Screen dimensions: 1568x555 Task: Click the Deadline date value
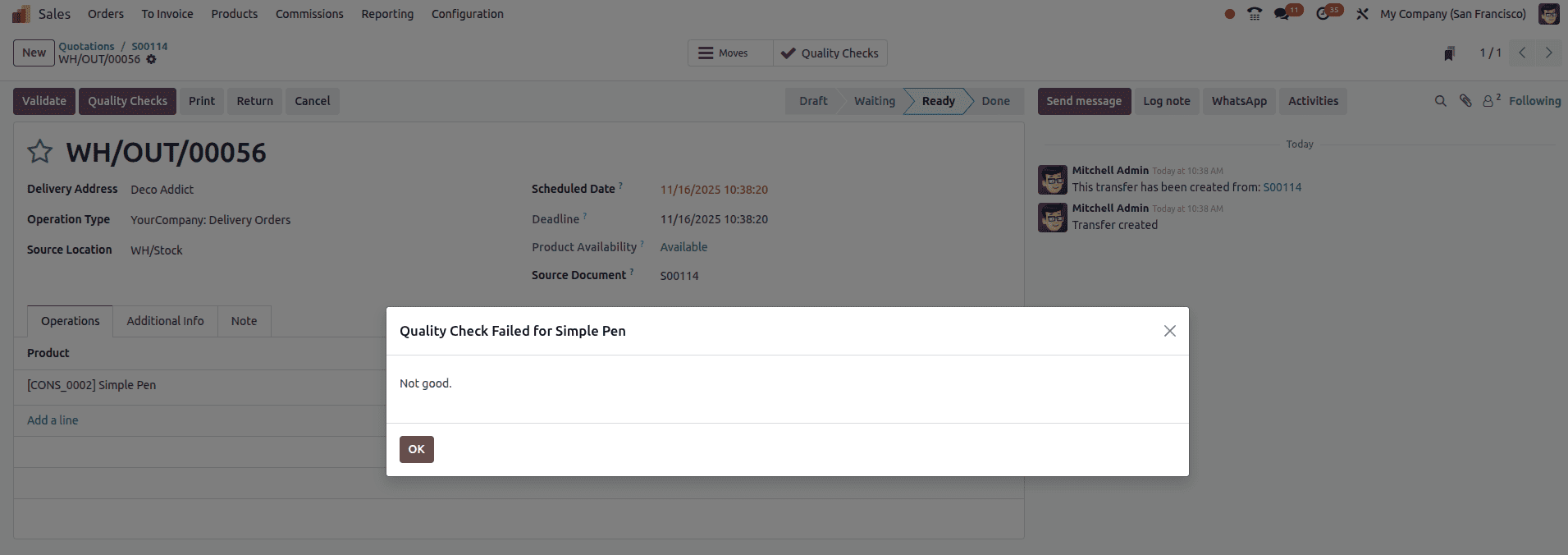pos(714,219)
